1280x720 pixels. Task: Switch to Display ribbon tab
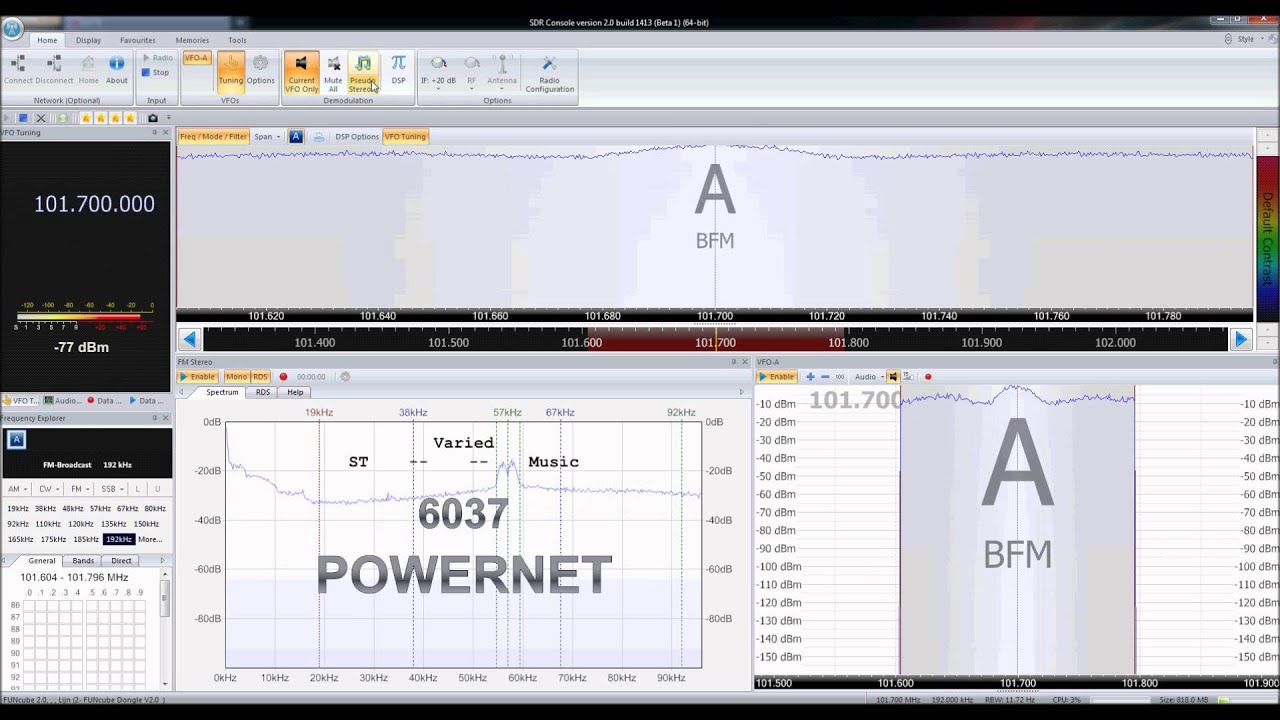(88, 40)
